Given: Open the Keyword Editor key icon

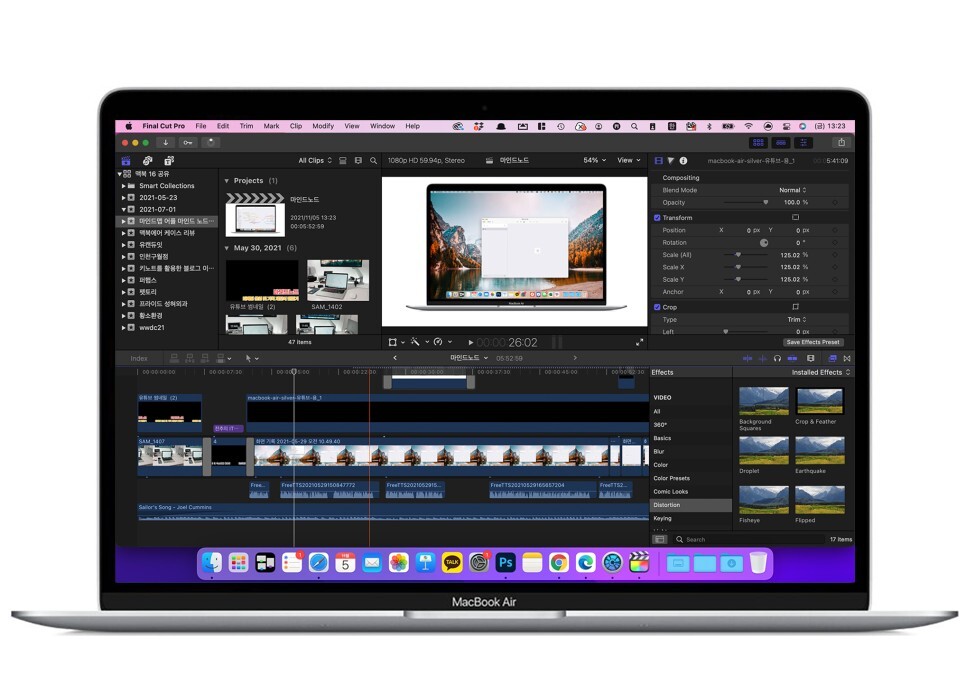Looking at the screenshot, I should click(x=188, y=142).
